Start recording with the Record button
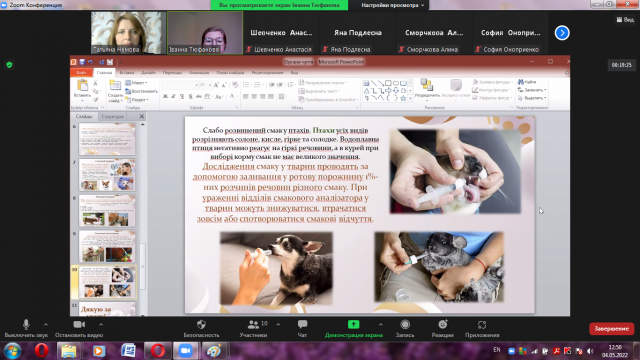The image size is (640, 360). pyautogui.click(x=405, y=328)
